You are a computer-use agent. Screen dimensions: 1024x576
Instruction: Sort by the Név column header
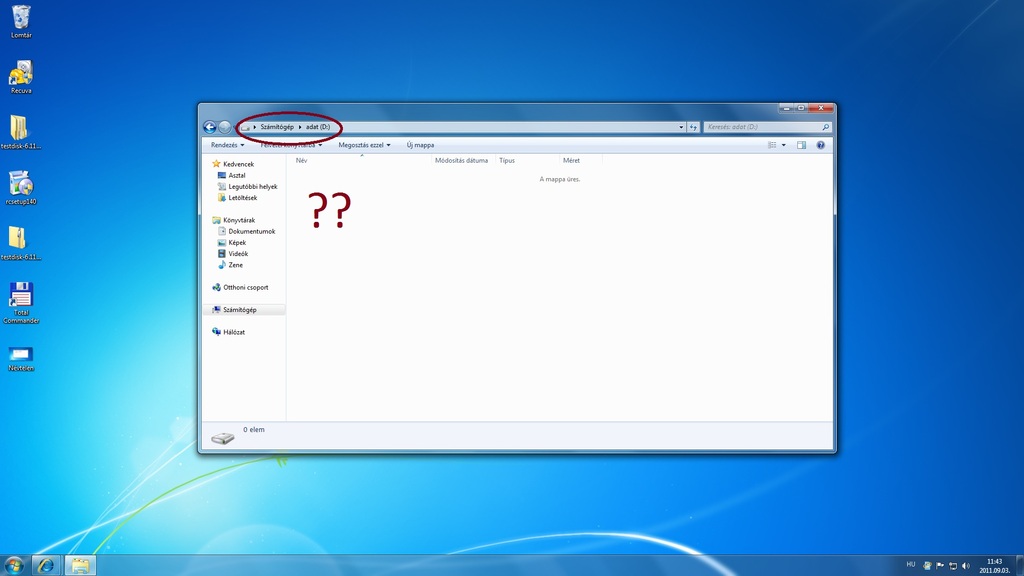[302, 160]
